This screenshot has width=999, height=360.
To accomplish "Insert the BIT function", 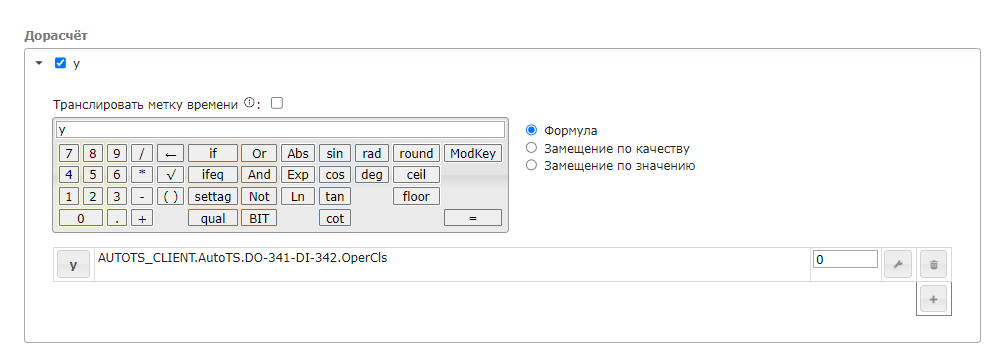I will (x=259, y=218).
